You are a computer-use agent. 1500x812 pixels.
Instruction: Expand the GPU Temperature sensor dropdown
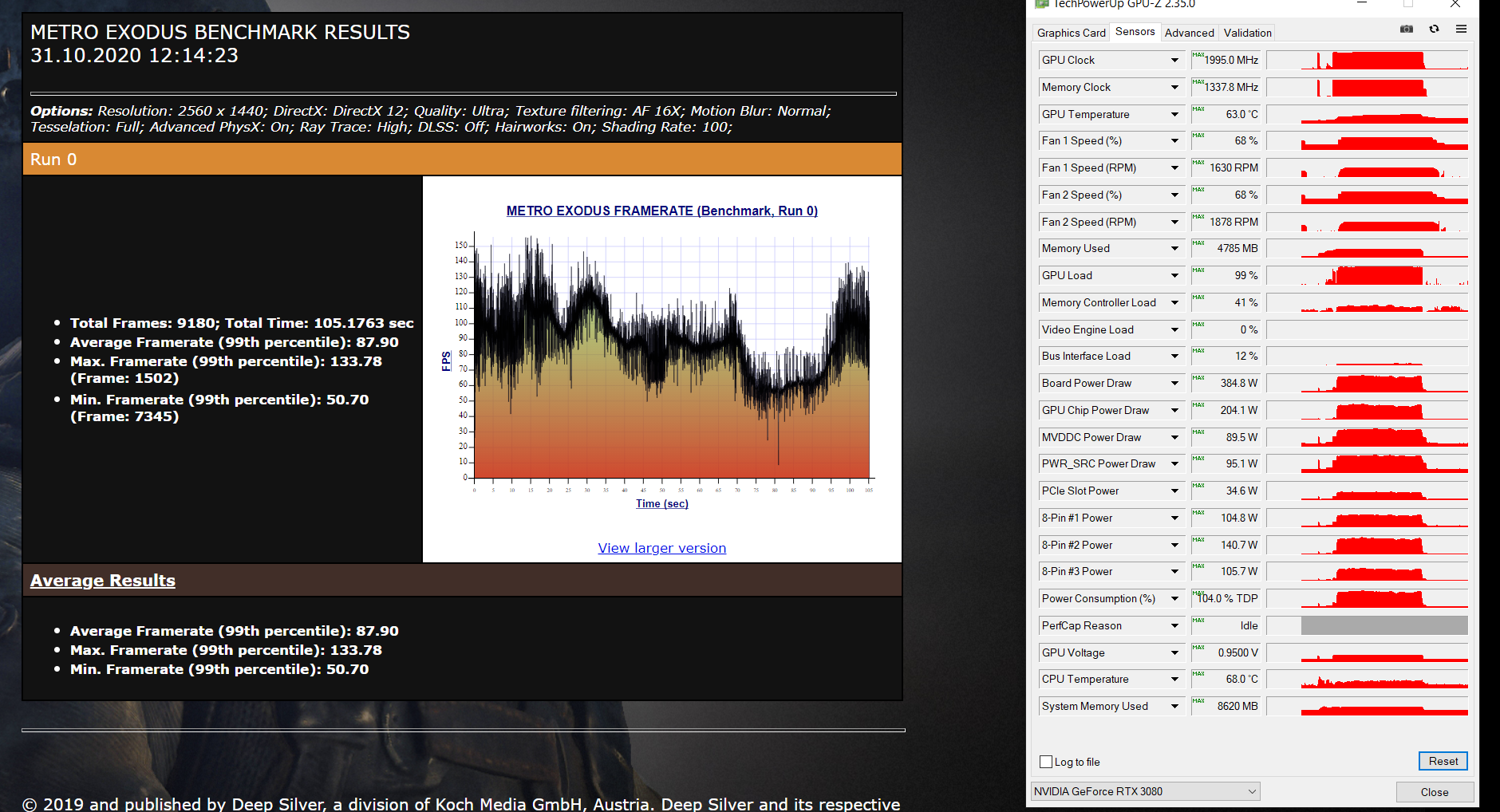1174,115
